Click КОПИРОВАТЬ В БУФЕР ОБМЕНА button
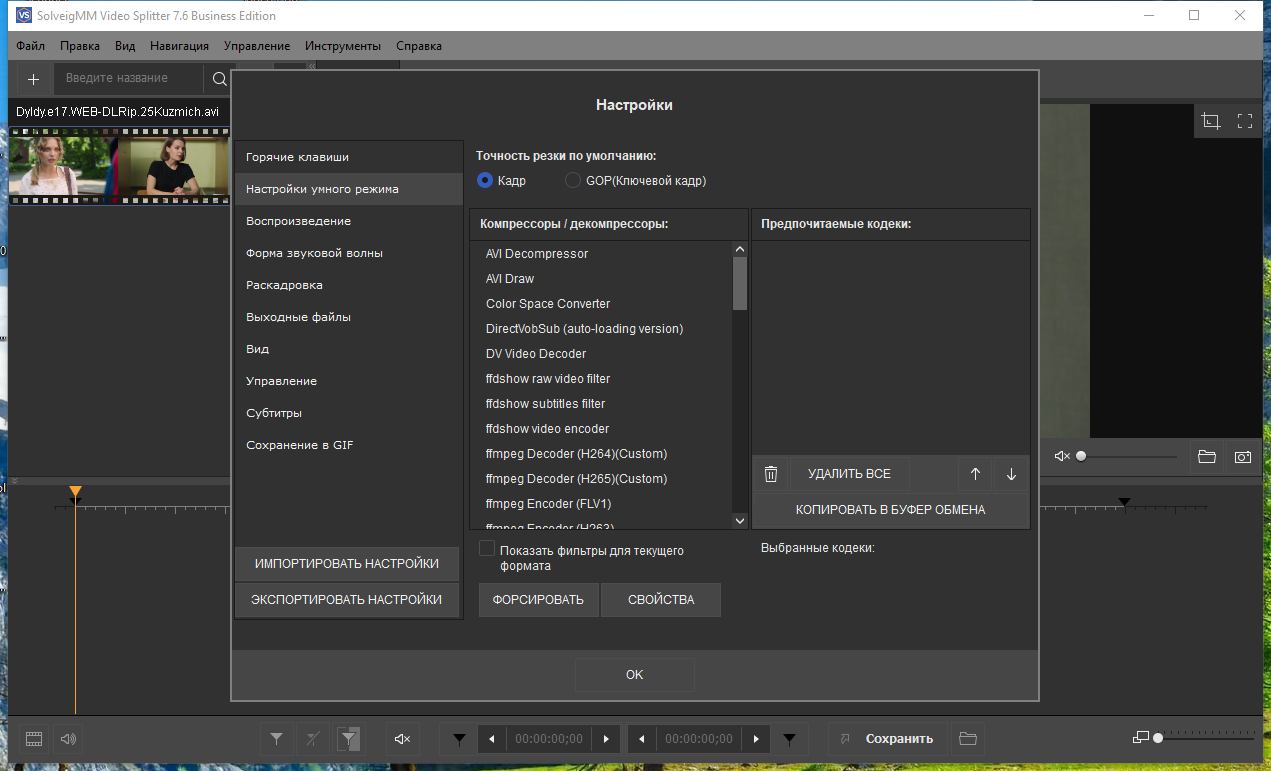Image resolution: width=1271 pixels, height=771 pixels. (891, 510)
